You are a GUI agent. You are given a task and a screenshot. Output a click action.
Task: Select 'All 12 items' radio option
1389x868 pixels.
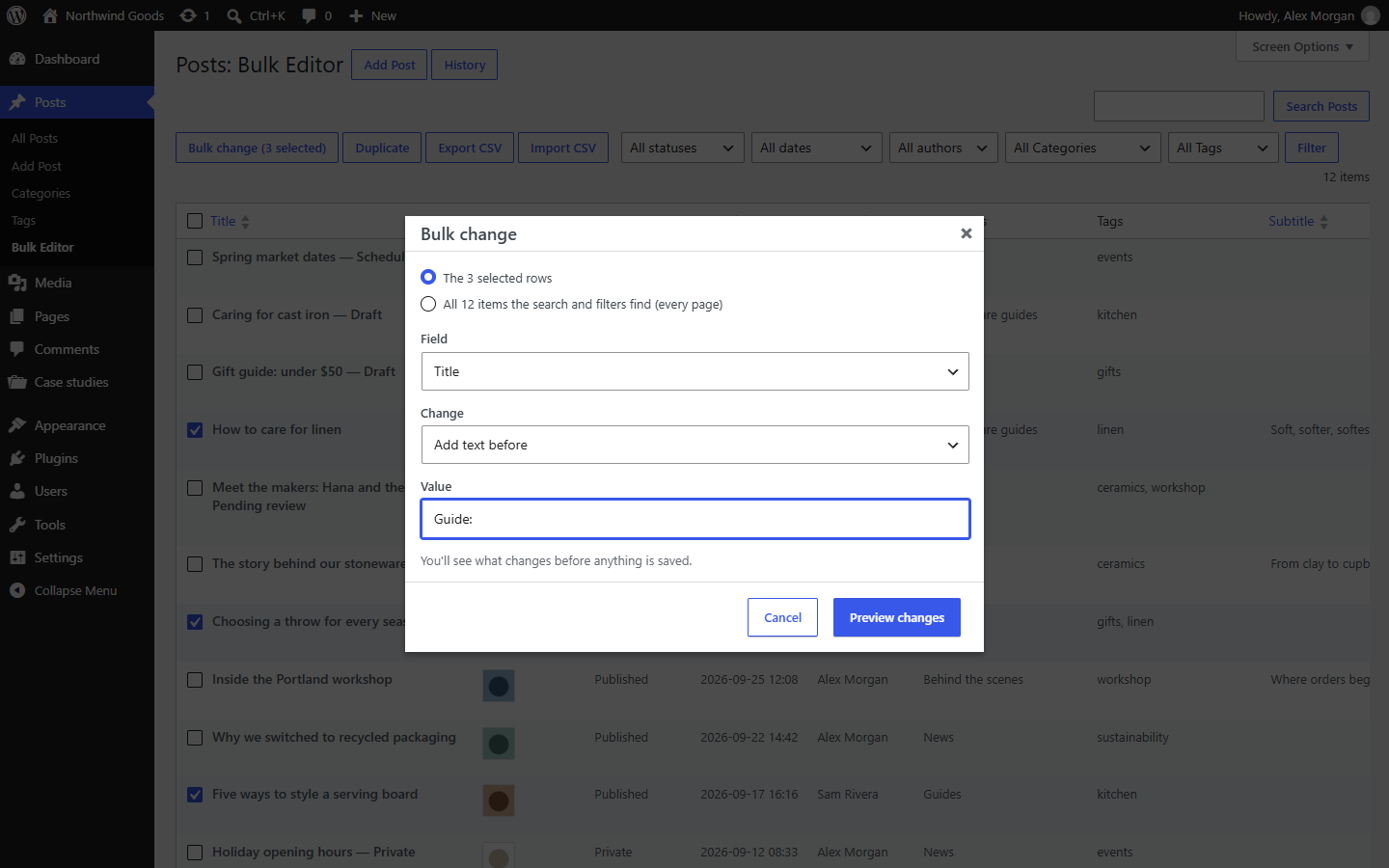pyautogui.click(x=428, y=304)
